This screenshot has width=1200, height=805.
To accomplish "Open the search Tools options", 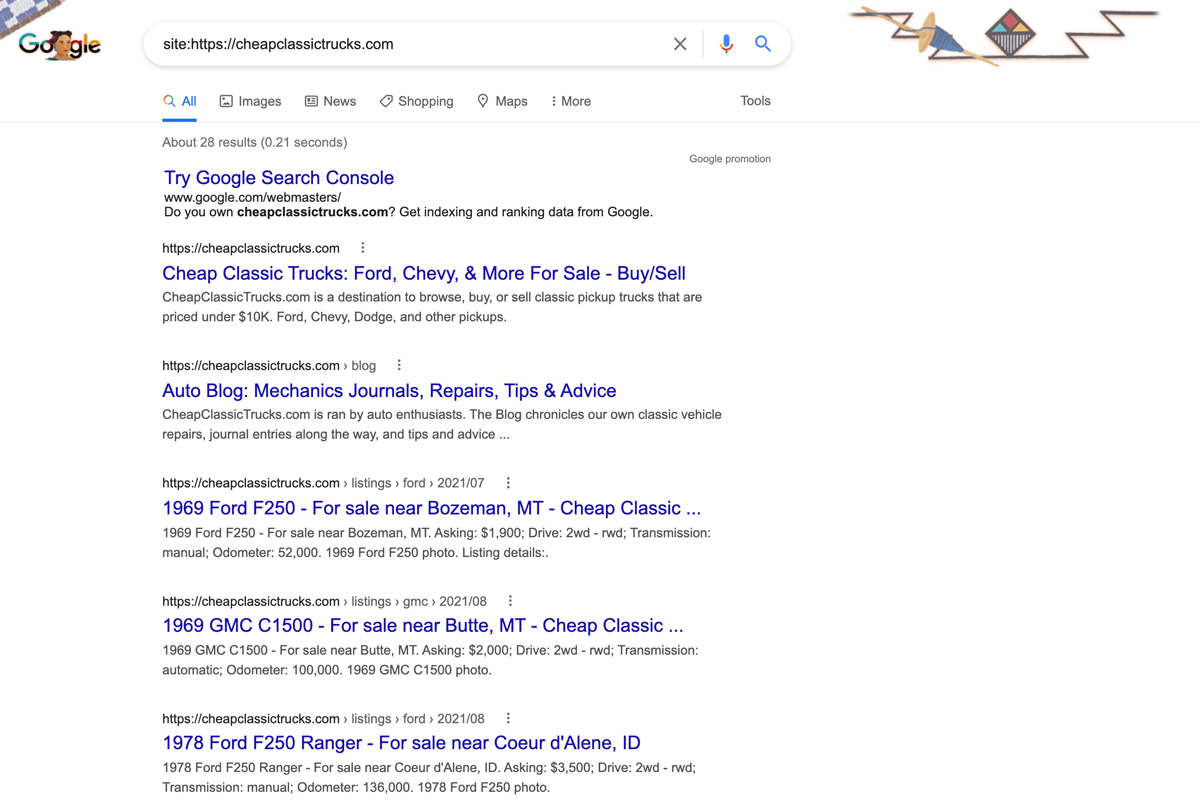I will point(755,101).
